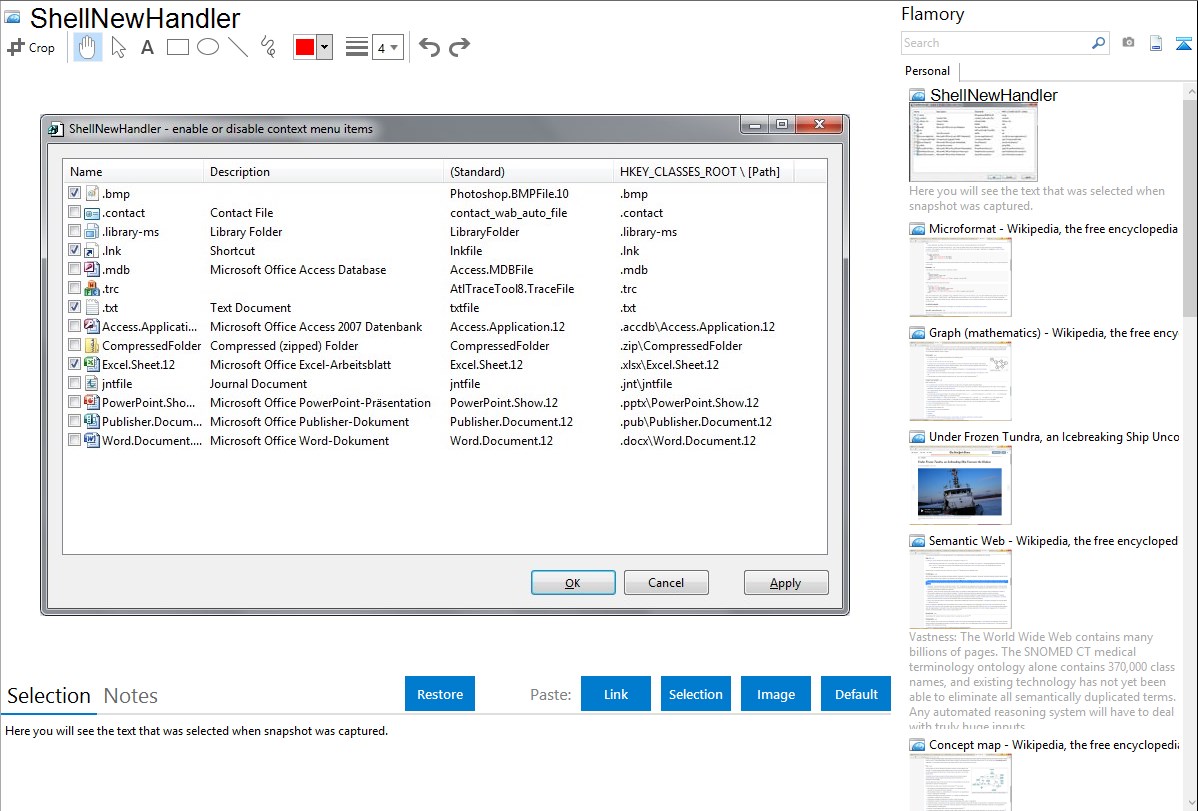The height and width of the screenshot is (811, 1198).
Task: Click the magnifier search icon
Action: pos(1098,43)
